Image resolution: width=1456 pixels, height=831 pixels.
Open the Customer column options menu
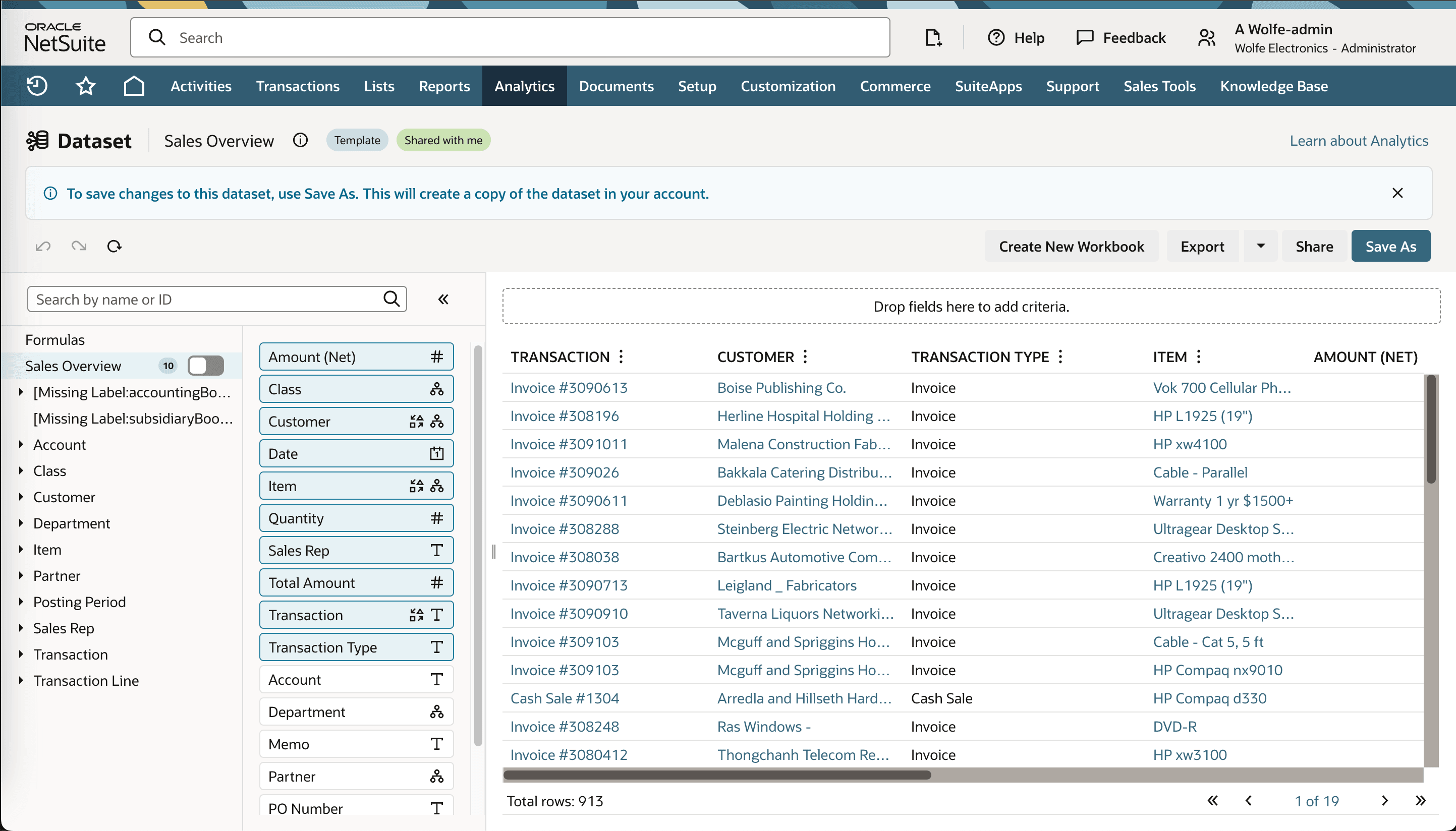point(805,357)
